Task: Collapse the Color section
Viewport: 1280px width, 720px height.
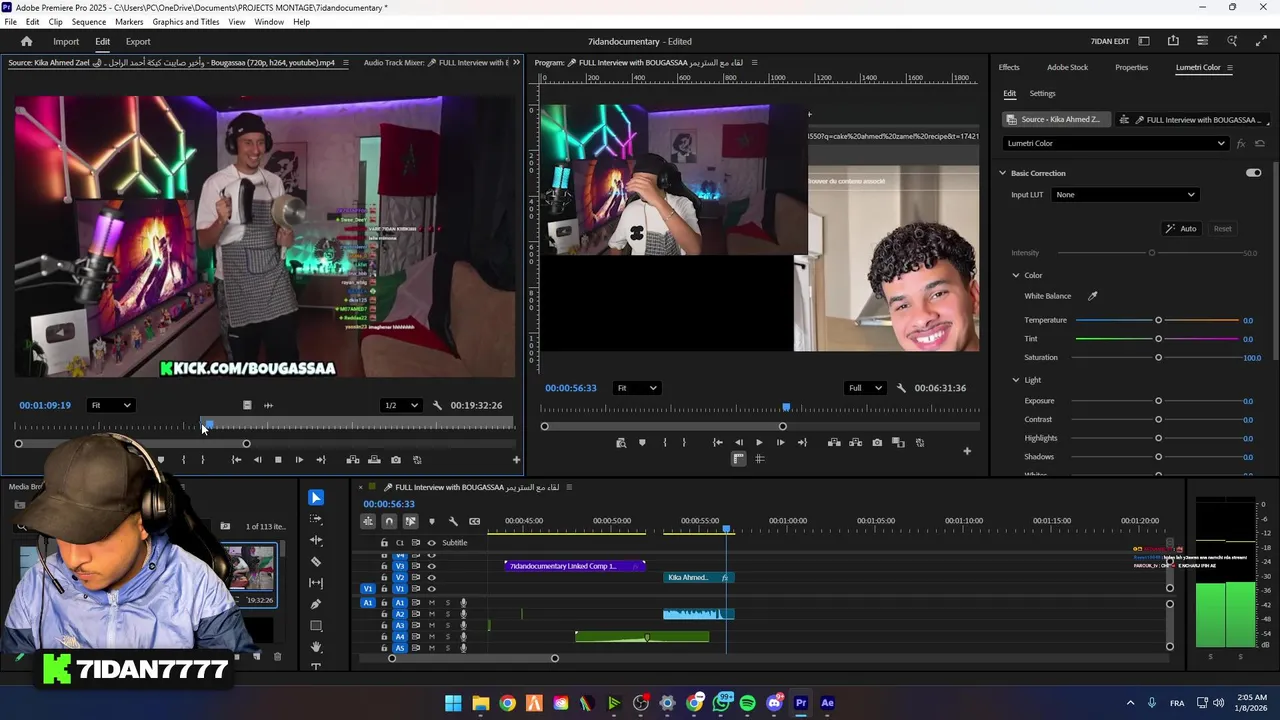Action: [1016, 275]
